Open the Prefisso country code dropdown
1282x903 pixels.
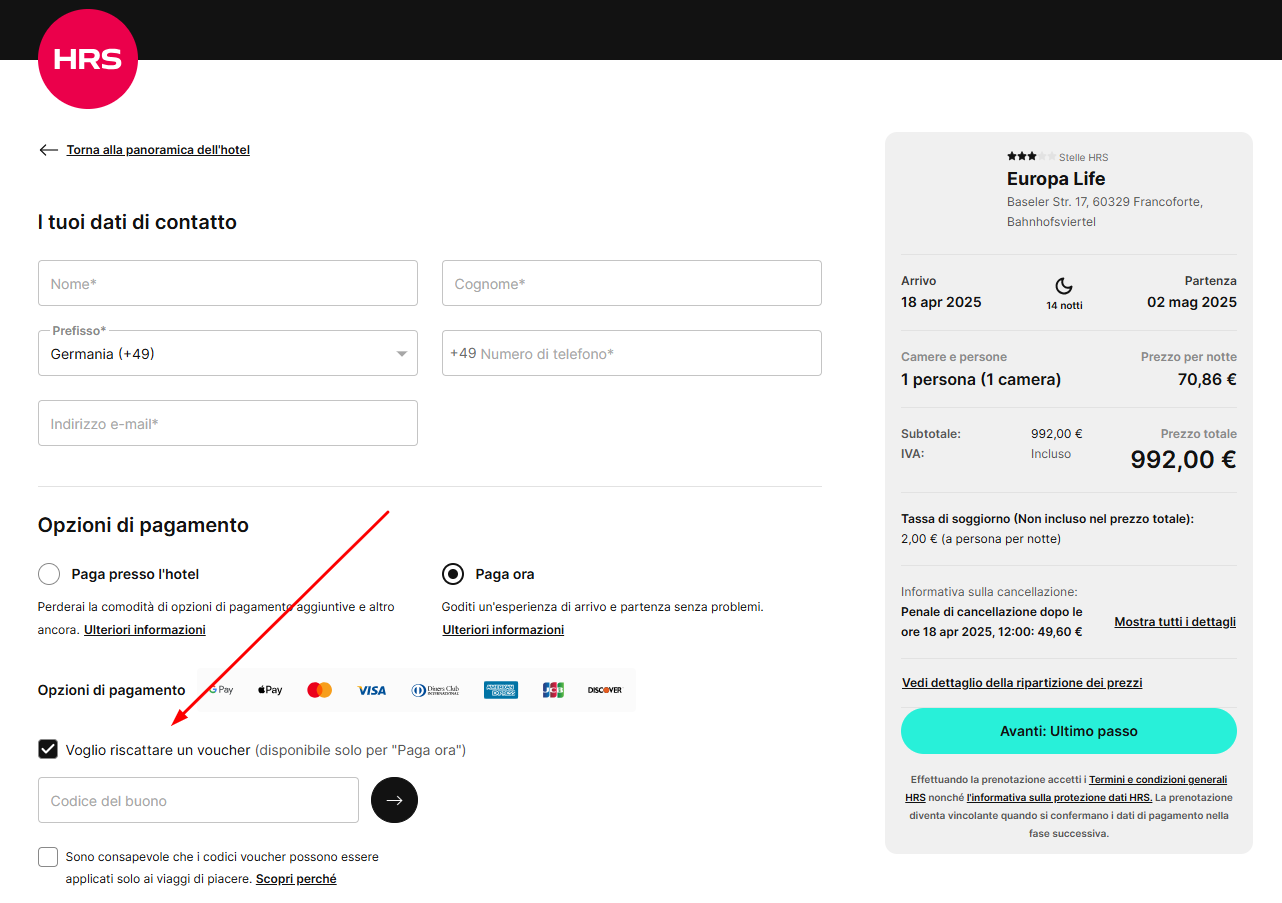pos(228,354)
